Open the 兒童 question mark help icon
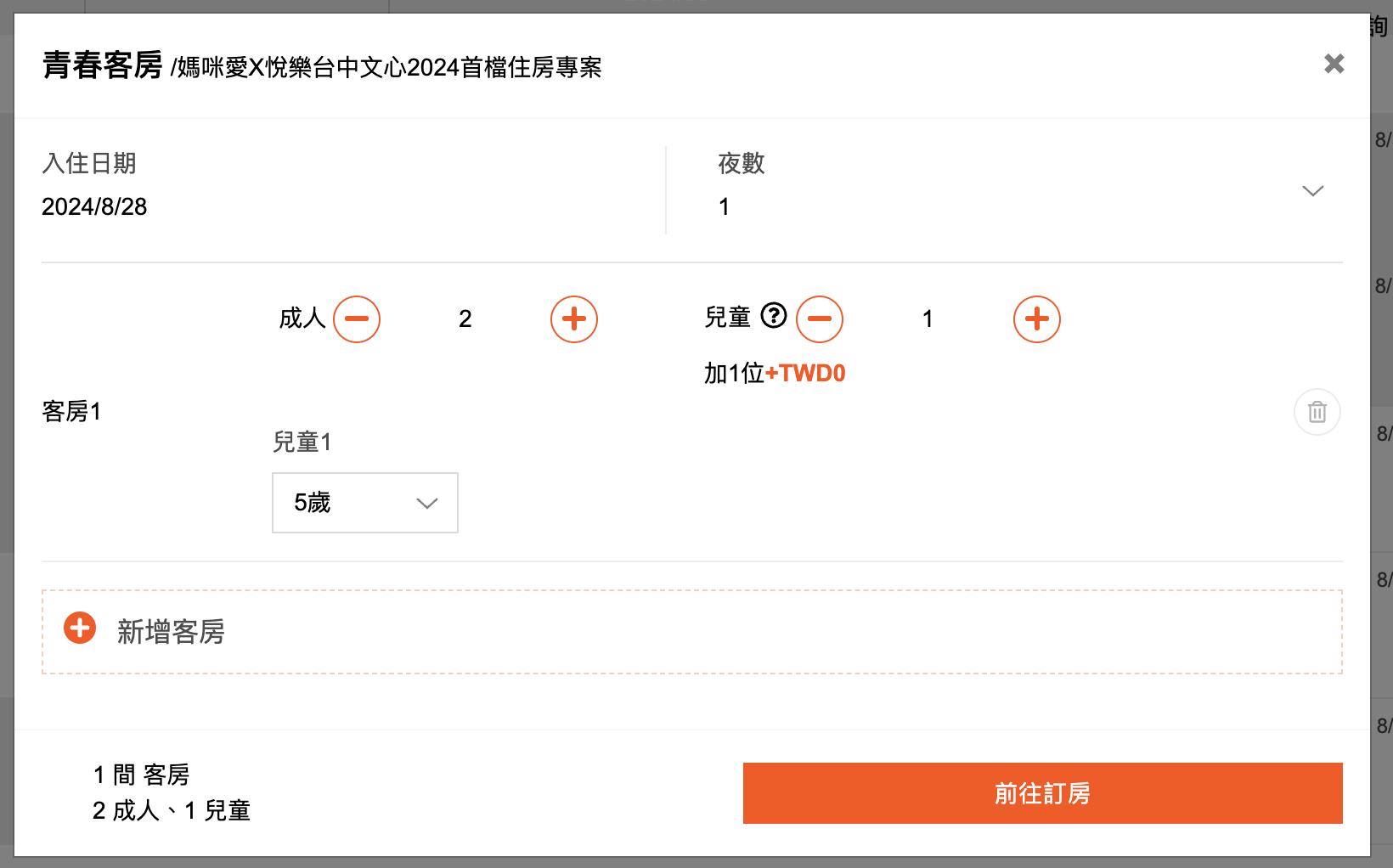This screenshot has height=868, width=1393. coord(774,316)
